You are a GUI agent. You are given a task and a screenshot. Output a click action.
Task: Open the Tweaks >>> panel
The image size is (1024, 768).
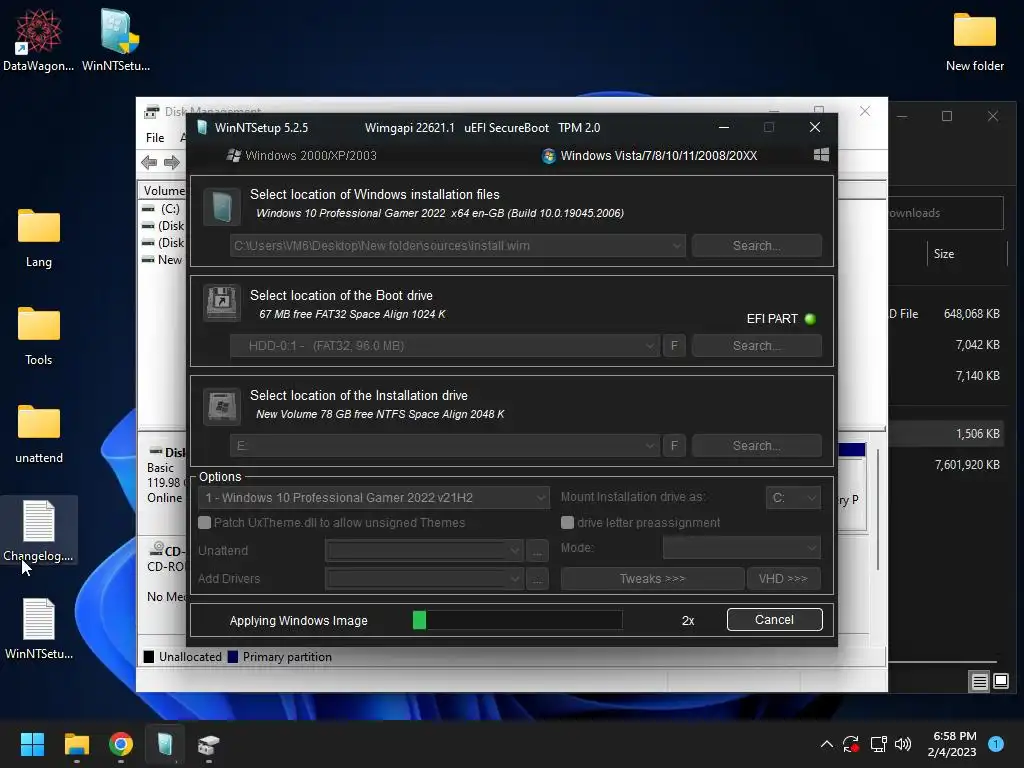tap(652, 579)
